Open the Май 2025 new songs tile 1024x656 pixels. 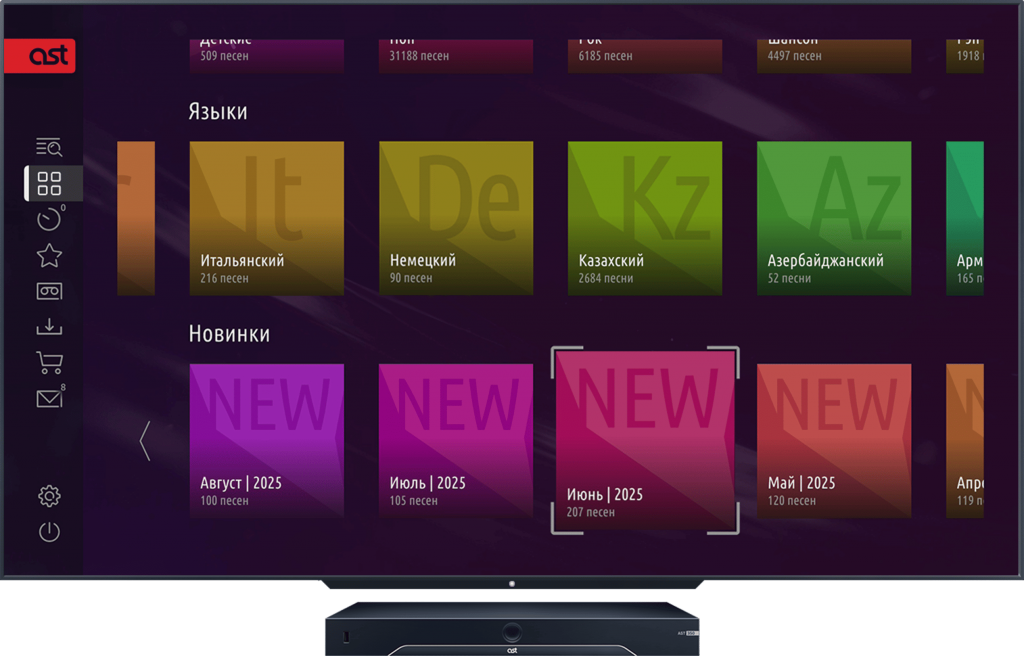click(833, 441)
